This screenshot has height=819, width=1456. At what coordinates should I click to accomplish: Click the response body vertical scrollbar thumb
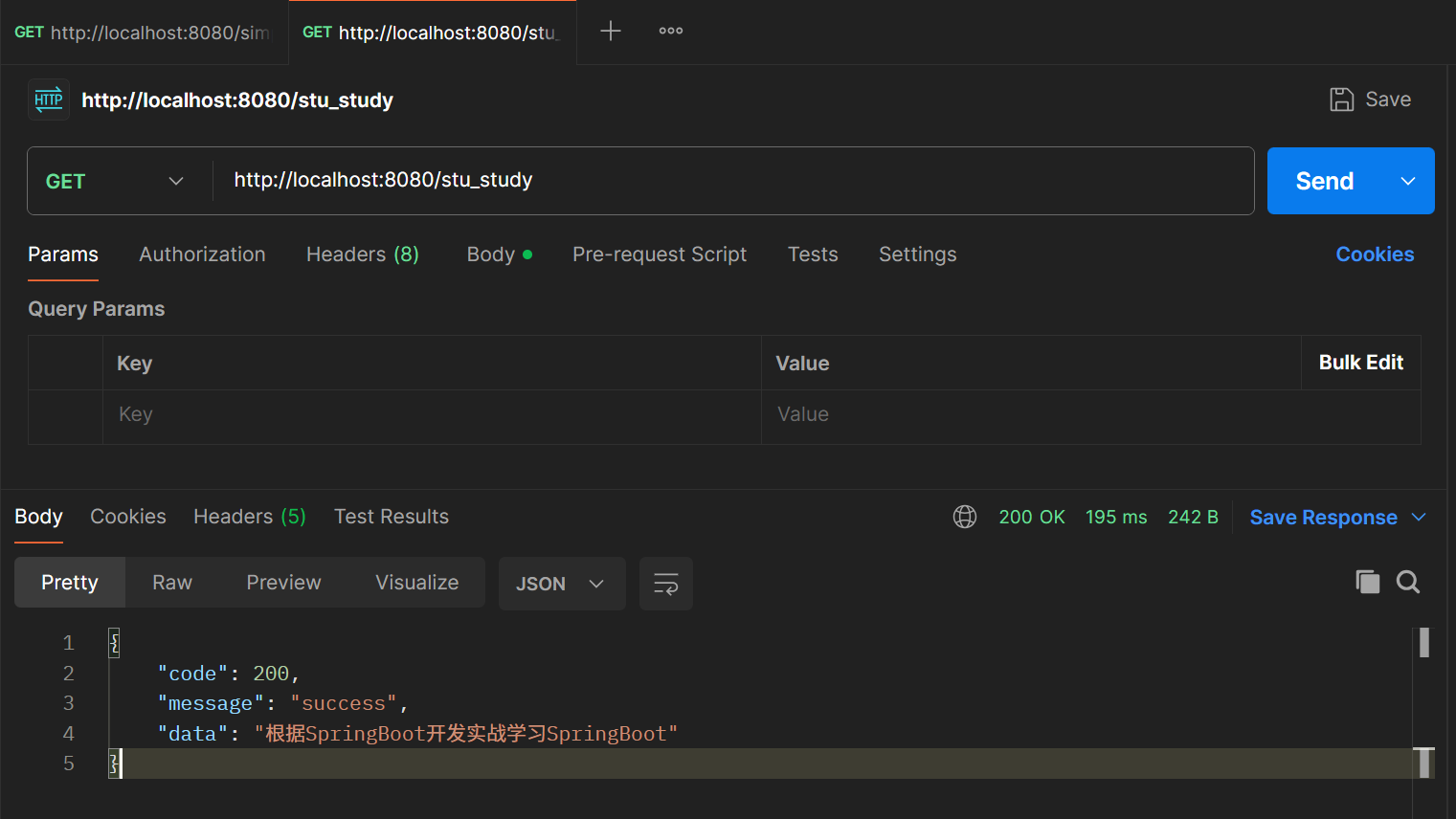pyautogui.click(x=1424, y=642)
